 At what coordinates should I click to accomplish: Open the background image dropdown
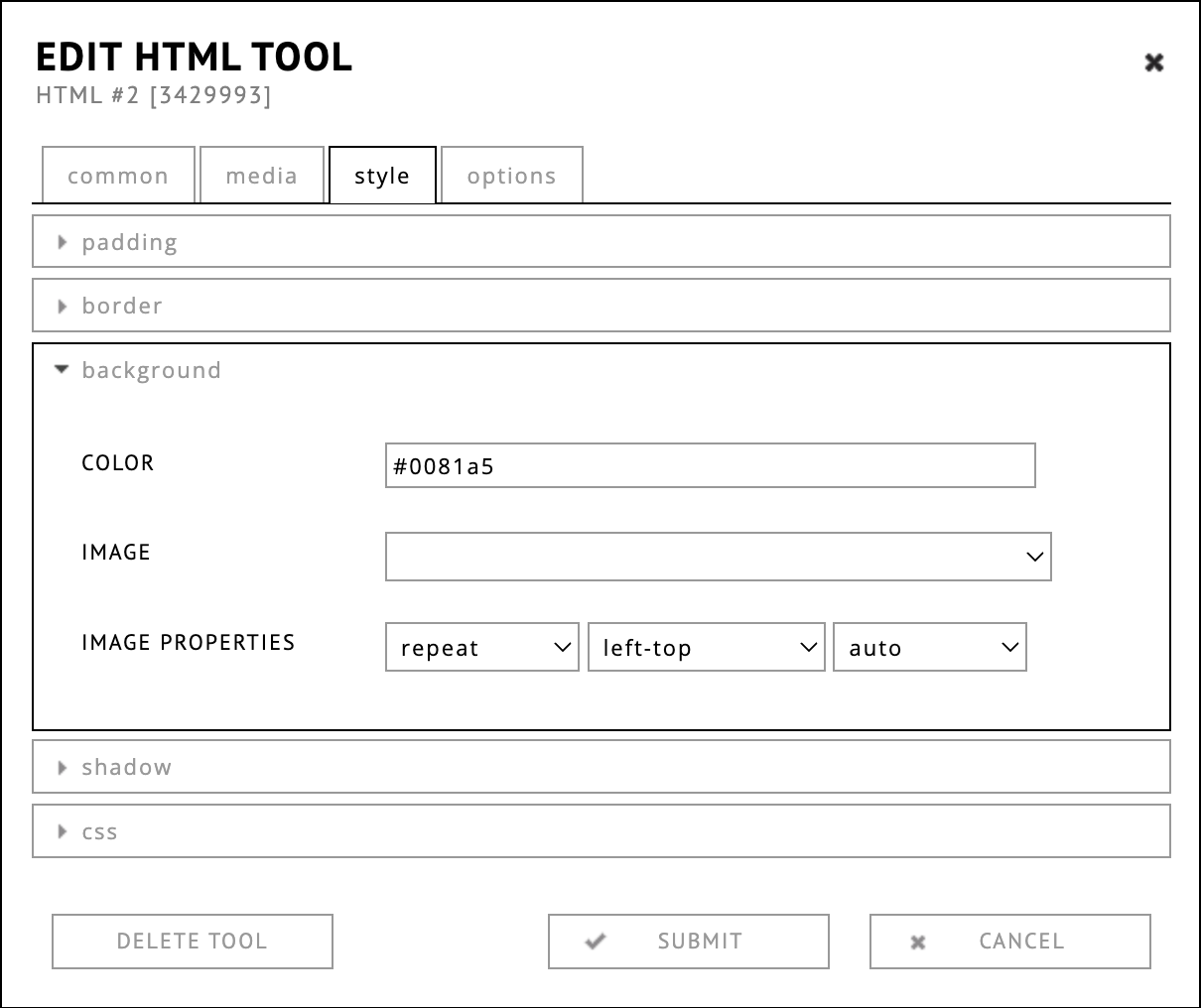718,557
